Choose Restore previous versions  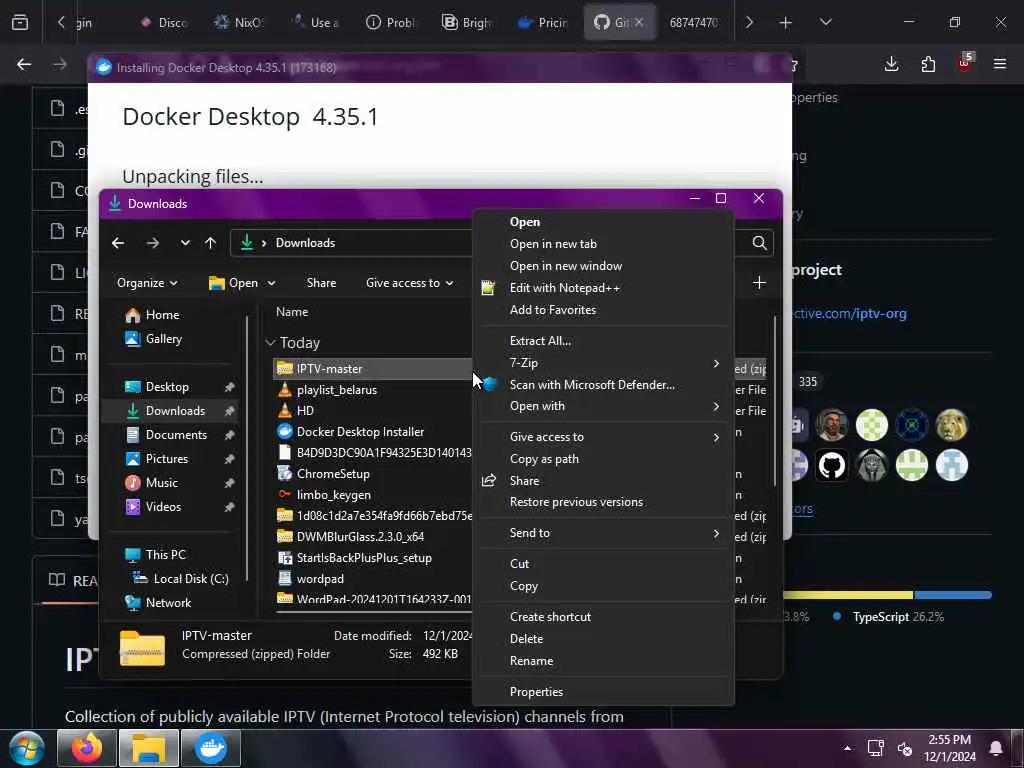pos(603,502)
